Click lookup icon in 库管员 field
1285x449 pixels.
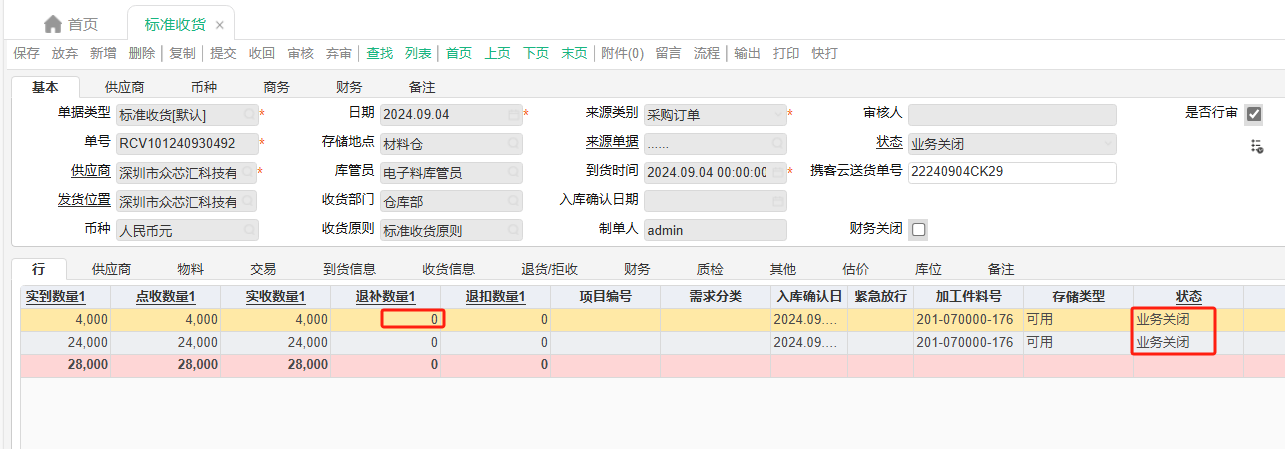(x=513, y=173)
